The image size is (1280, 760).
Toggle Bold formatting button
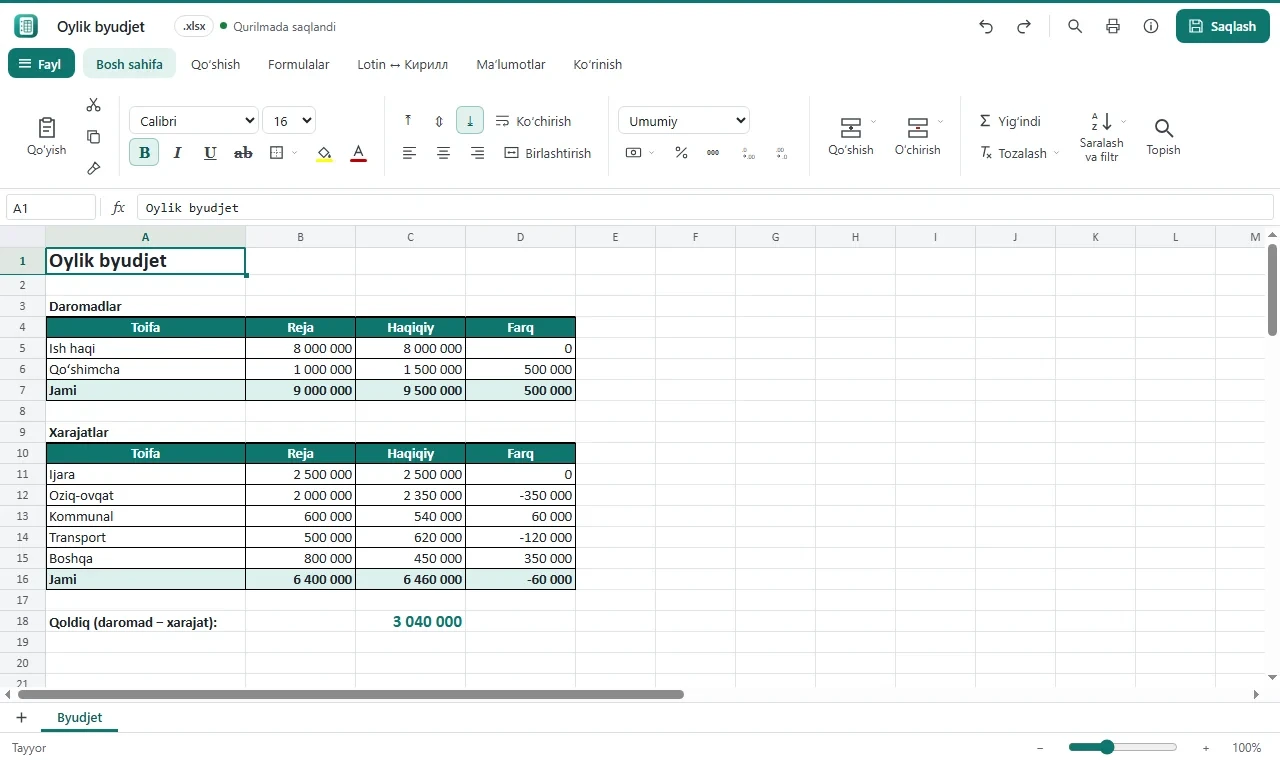click(144, 153)
